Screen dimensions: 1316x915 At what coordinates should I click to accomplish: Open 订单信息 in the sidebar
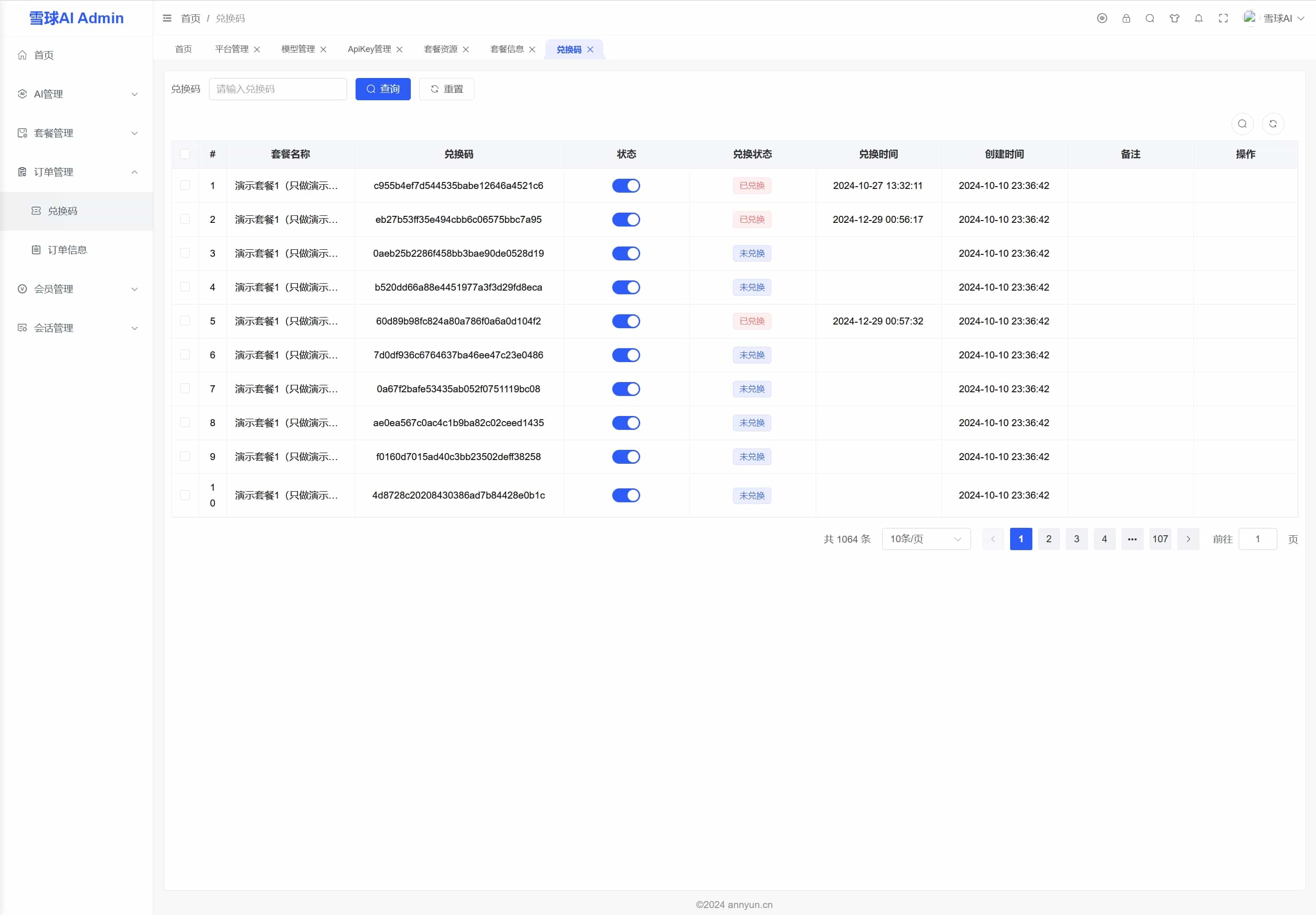coord(67,250)
